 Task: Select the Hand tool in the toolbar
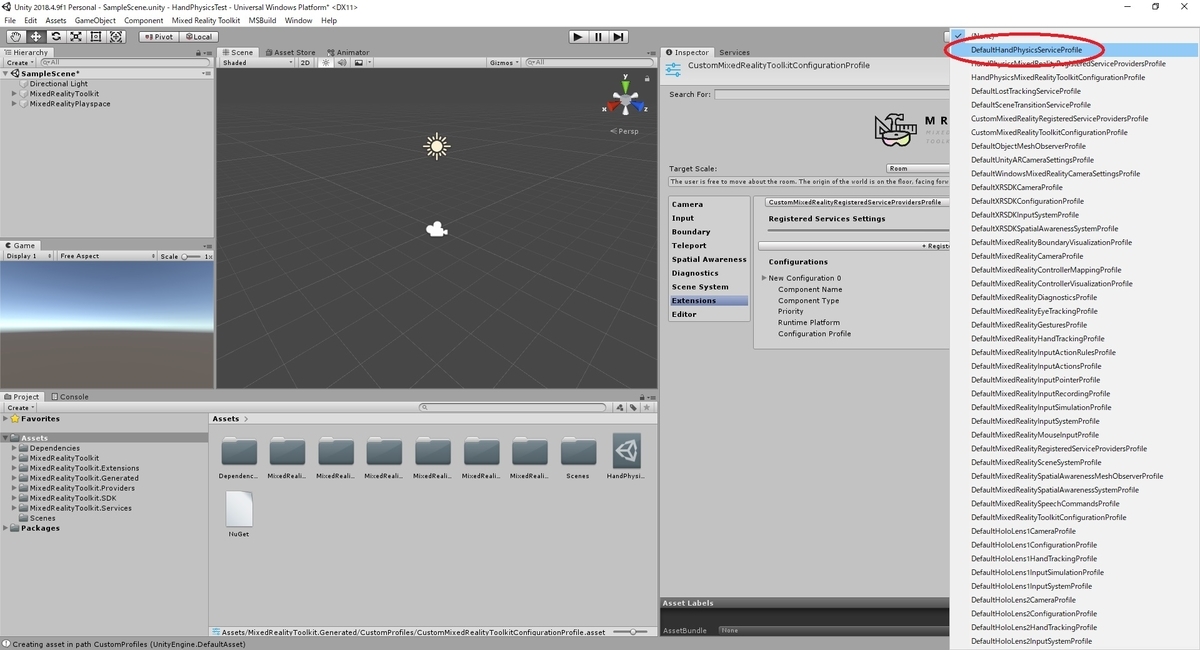click(16, 37)
